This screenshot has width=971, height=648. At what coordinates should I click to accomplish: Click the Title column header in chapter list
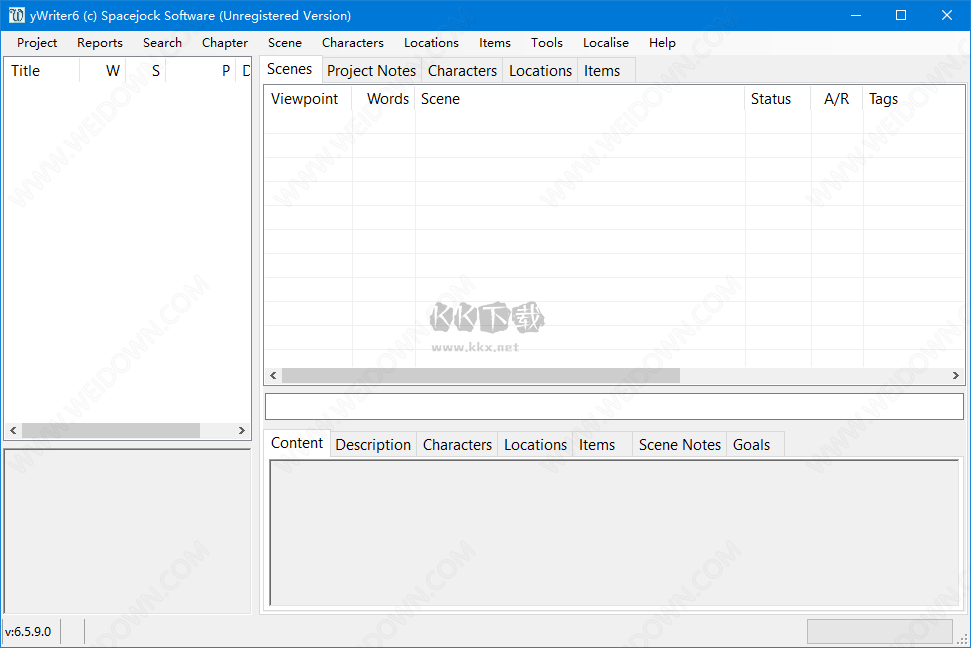pyautogui.click(x=26, y=71)
